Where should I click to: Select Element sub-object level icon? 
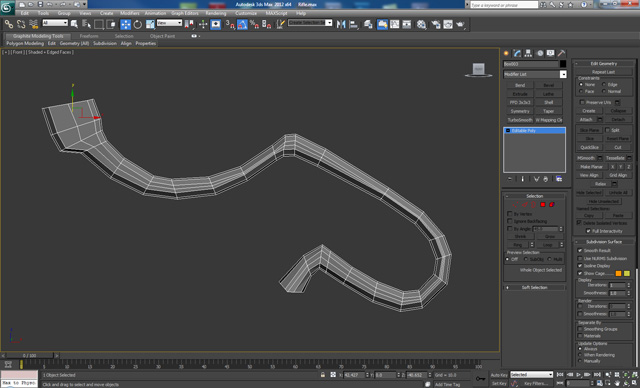click(x=552, y=204)
